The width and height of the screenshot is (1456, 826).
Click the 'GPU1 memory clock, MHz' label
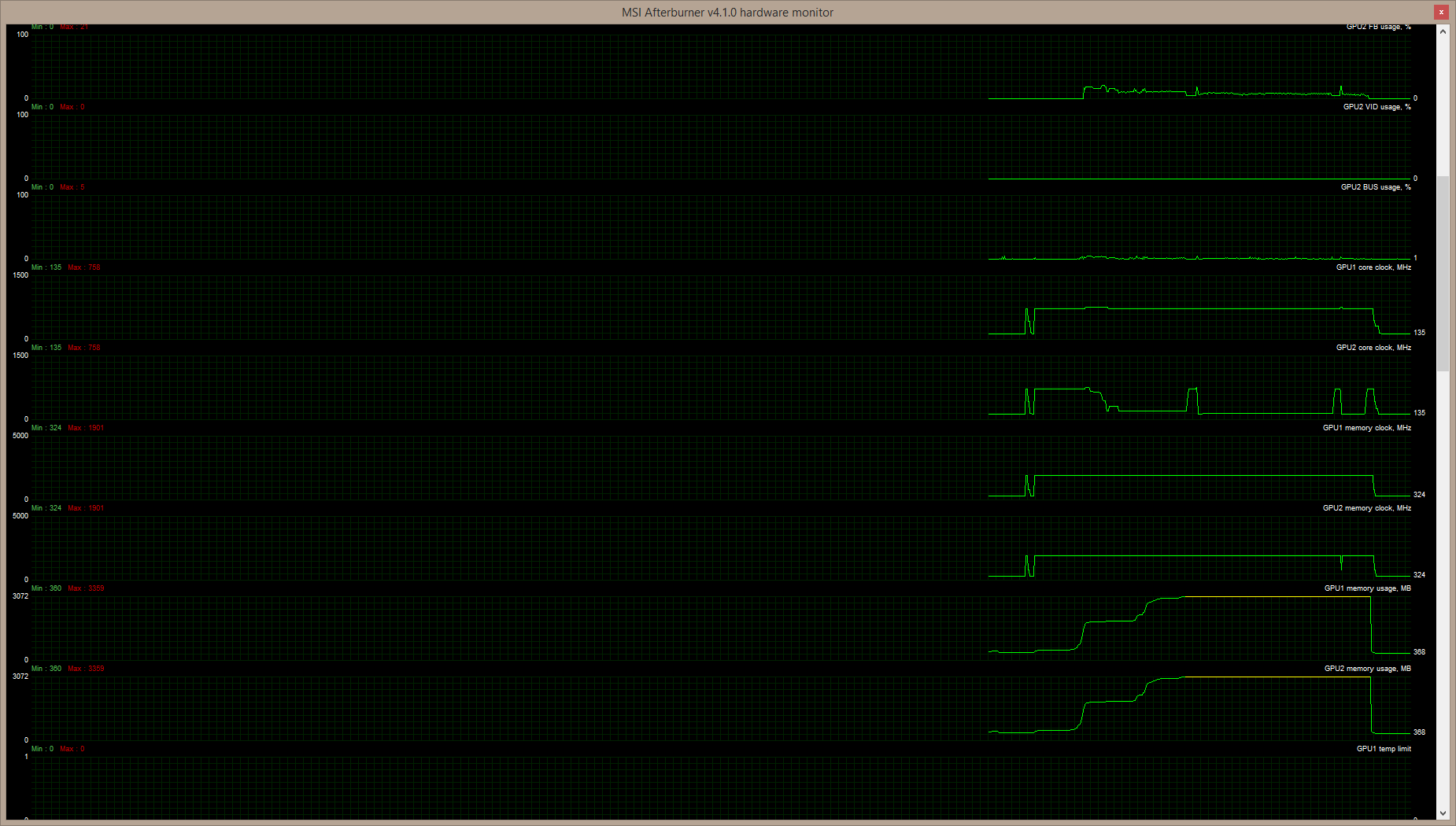(x=1366, y=428)
